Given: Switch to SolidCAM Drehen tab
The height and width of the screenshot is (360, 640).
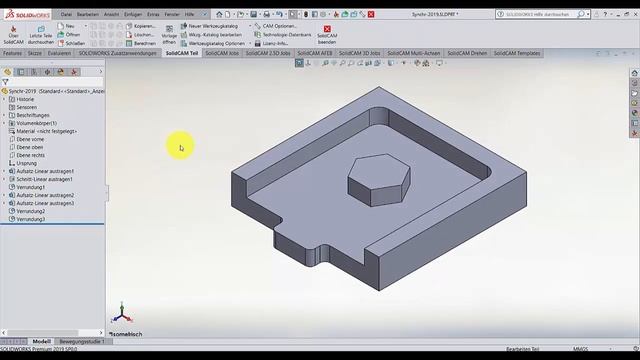Looking at the screenshot, I should point(467,53).
